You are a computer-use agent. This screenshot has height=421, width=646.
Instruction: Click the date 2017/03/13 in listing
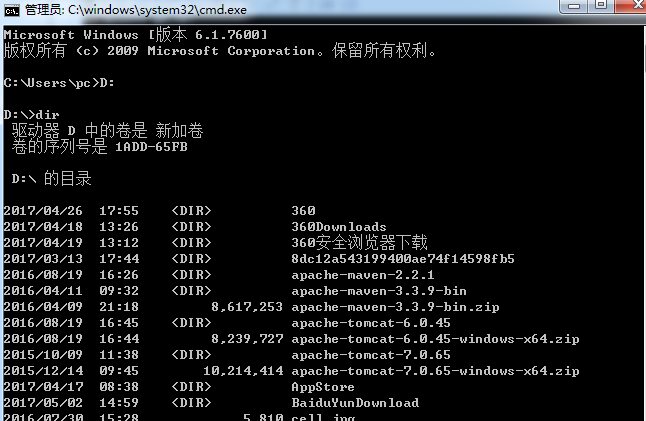(43, 259)
